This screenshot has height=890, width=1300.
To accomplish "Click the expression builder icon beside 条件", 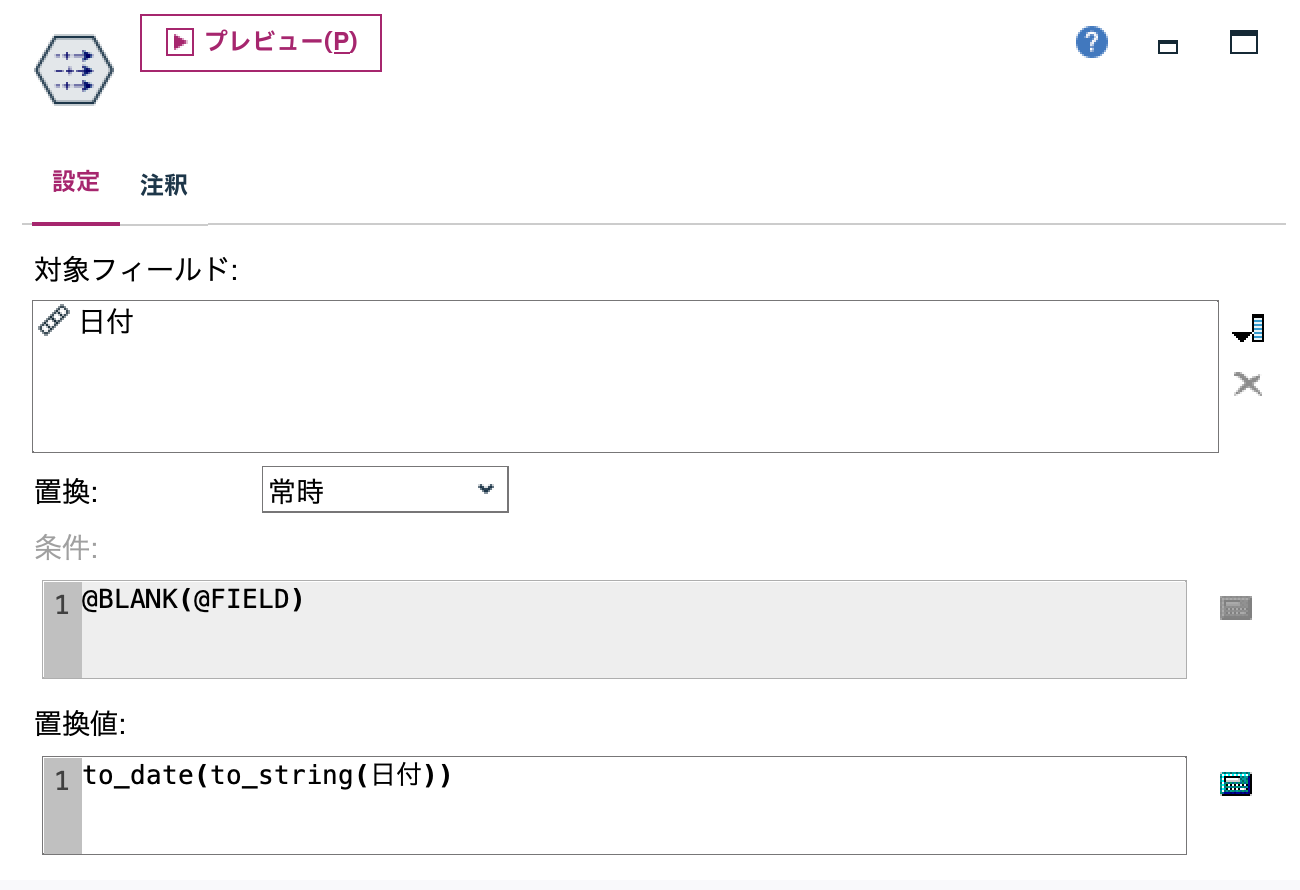I will click(x=1235, y=606).
